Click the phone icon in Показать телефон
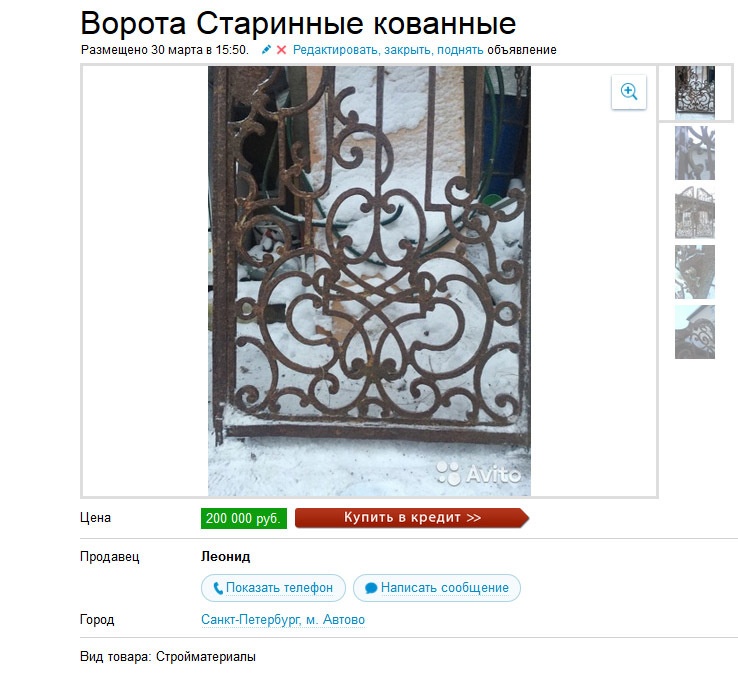This screenshot has height=673, width=738. tap(218, 588)
